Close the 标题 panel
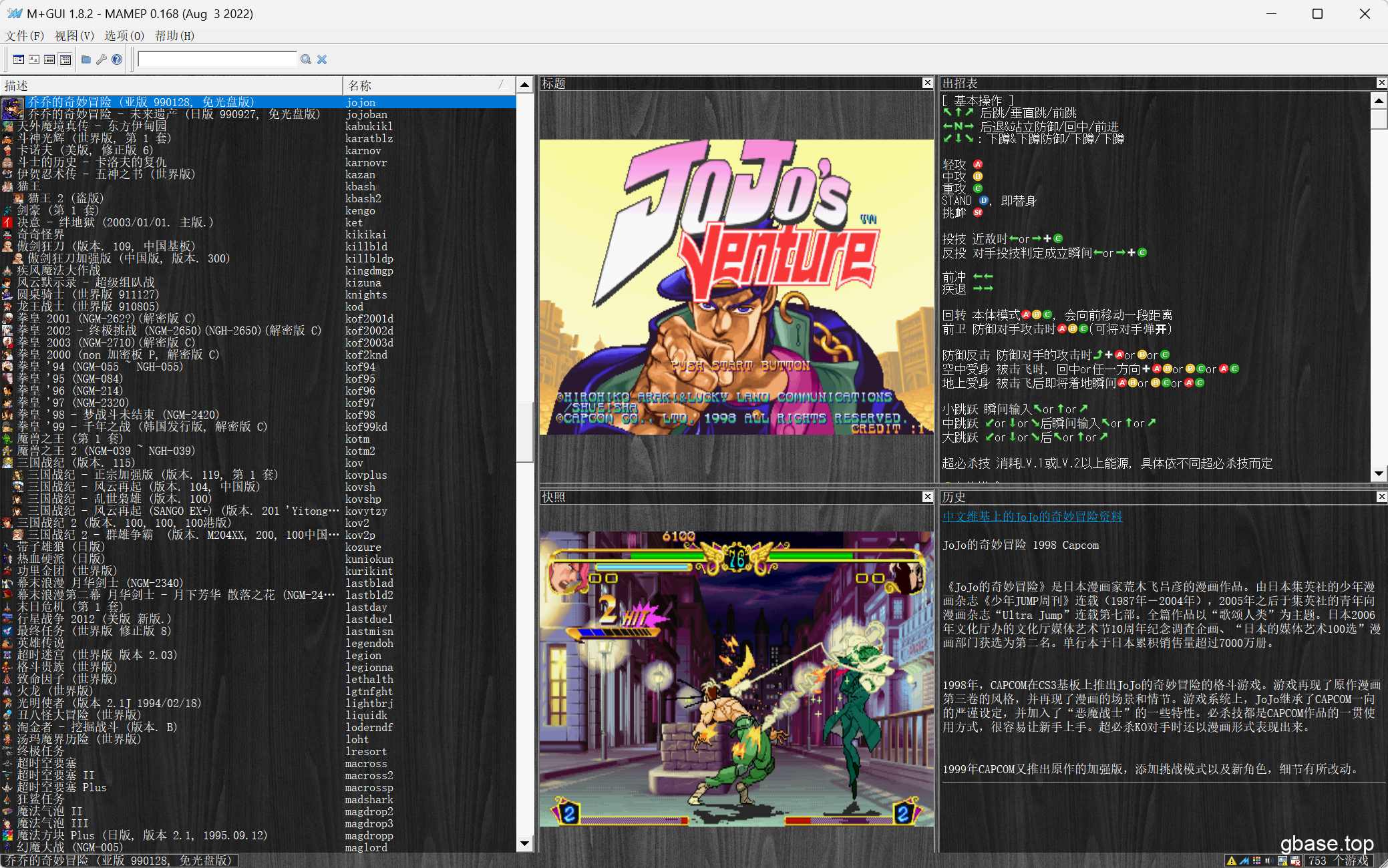Screen dimensions: 1388x868 (x=927, y=83)
